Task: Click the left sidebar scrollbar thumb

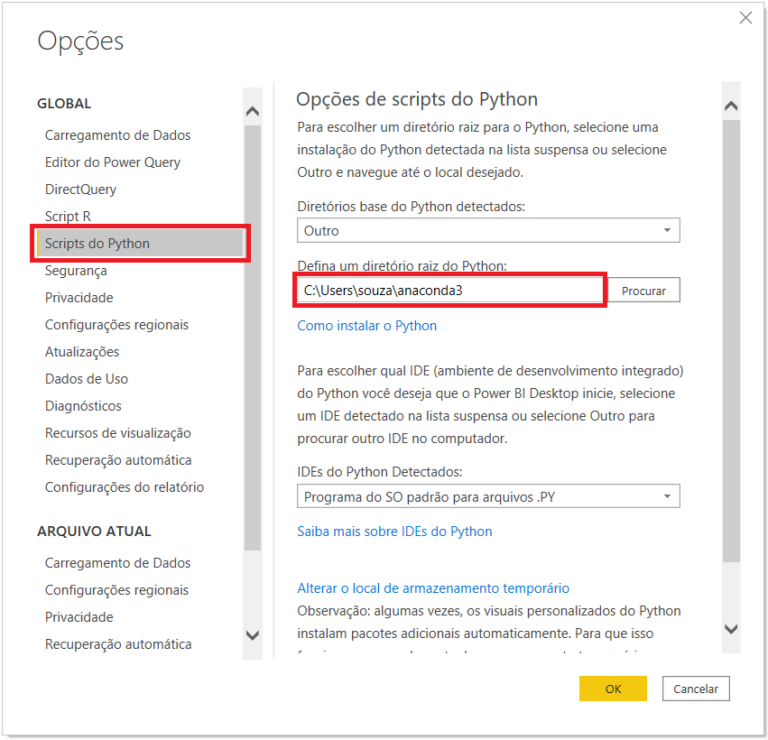Action: click(252, 338)
